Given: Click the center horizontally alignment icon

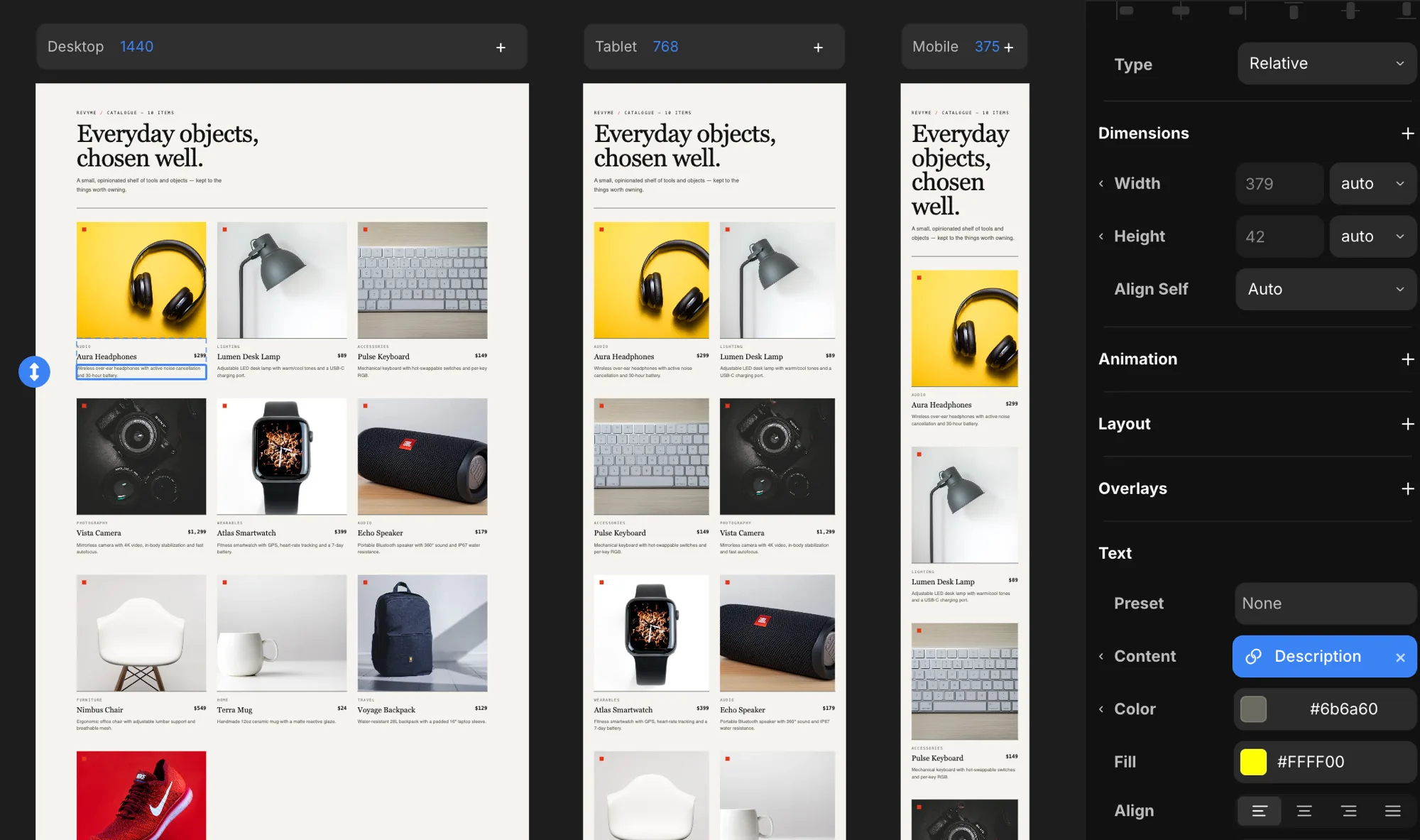Looking at the screenshot, I should click(x=1181, y=10).
